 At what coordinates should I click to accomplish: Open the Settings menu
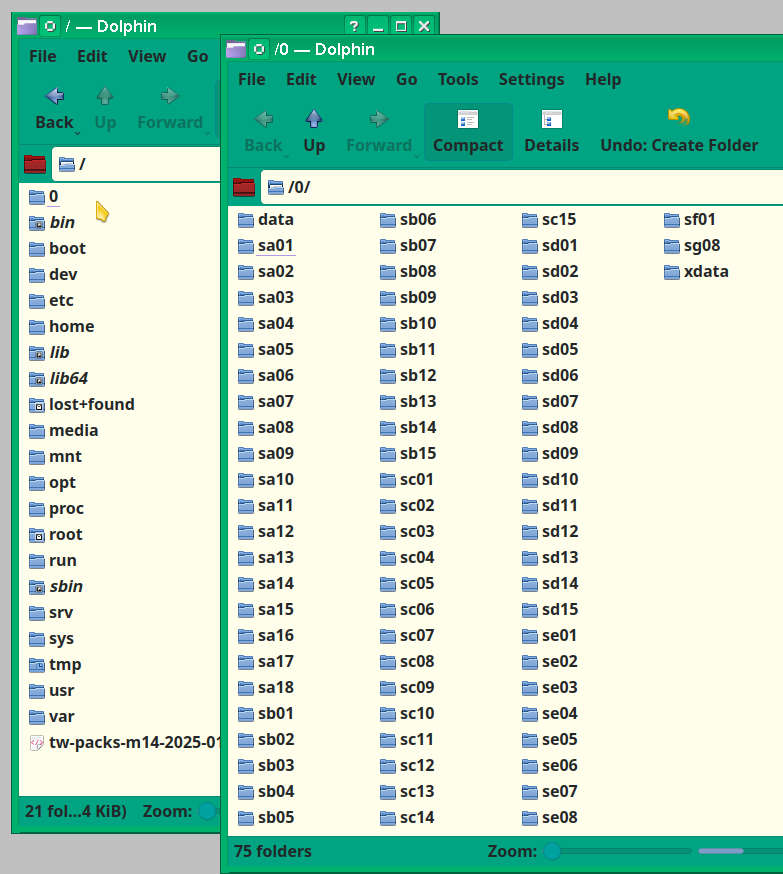(x=531, y=79)
